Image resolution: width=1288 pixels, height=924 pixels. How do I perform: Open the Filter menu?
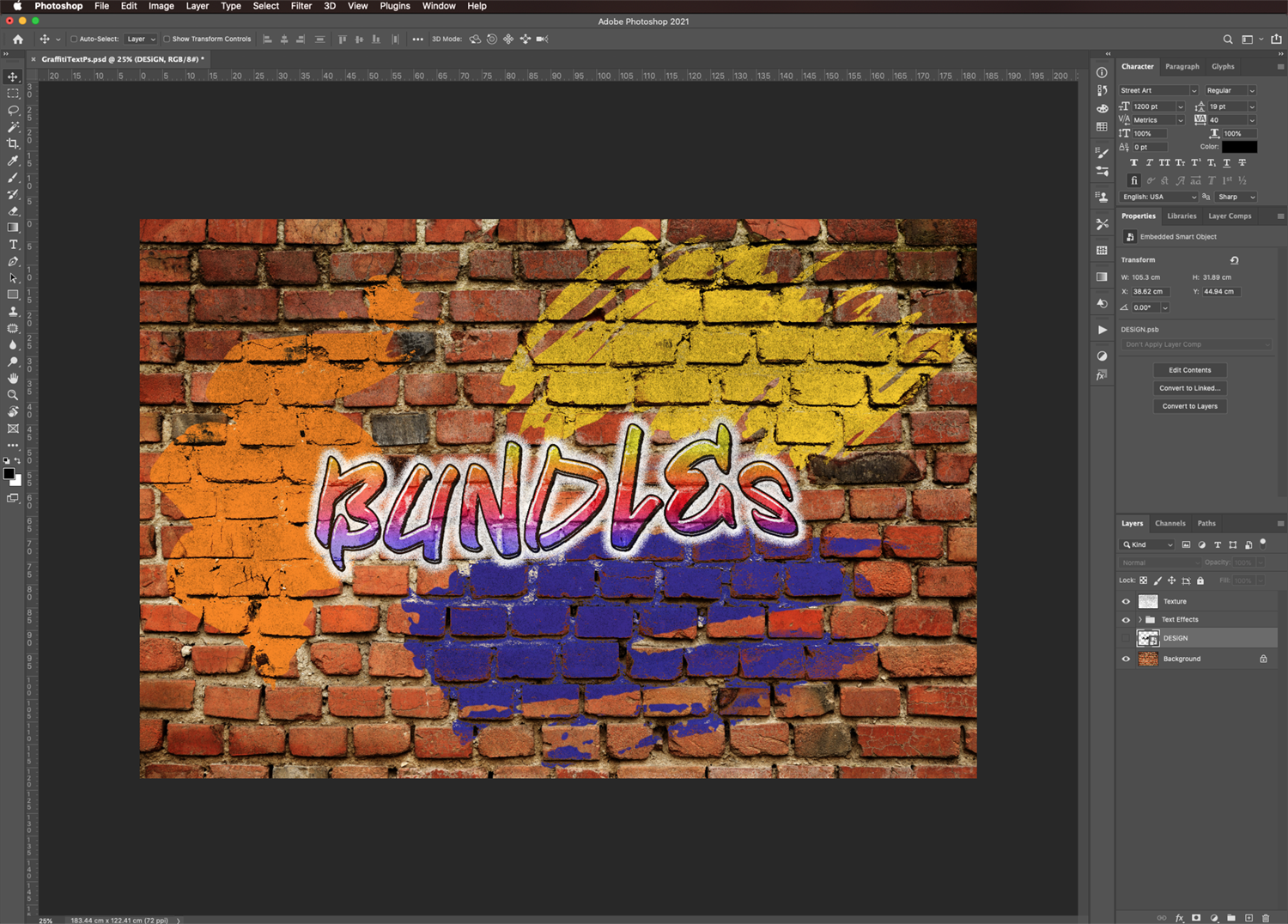click(301, 6)
